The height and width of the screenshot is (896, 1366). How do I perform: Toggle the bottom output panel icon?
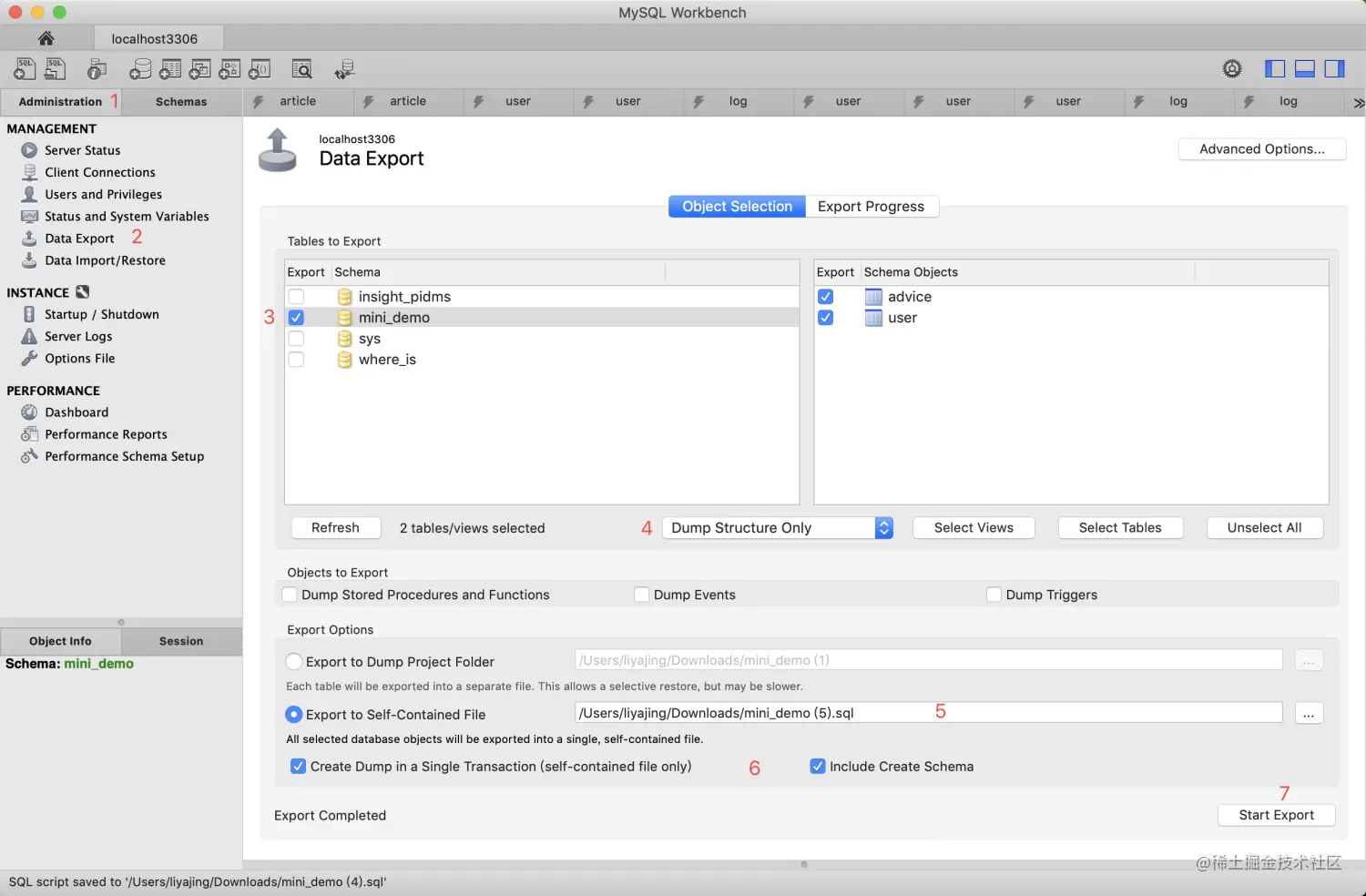pos(1305,68)
